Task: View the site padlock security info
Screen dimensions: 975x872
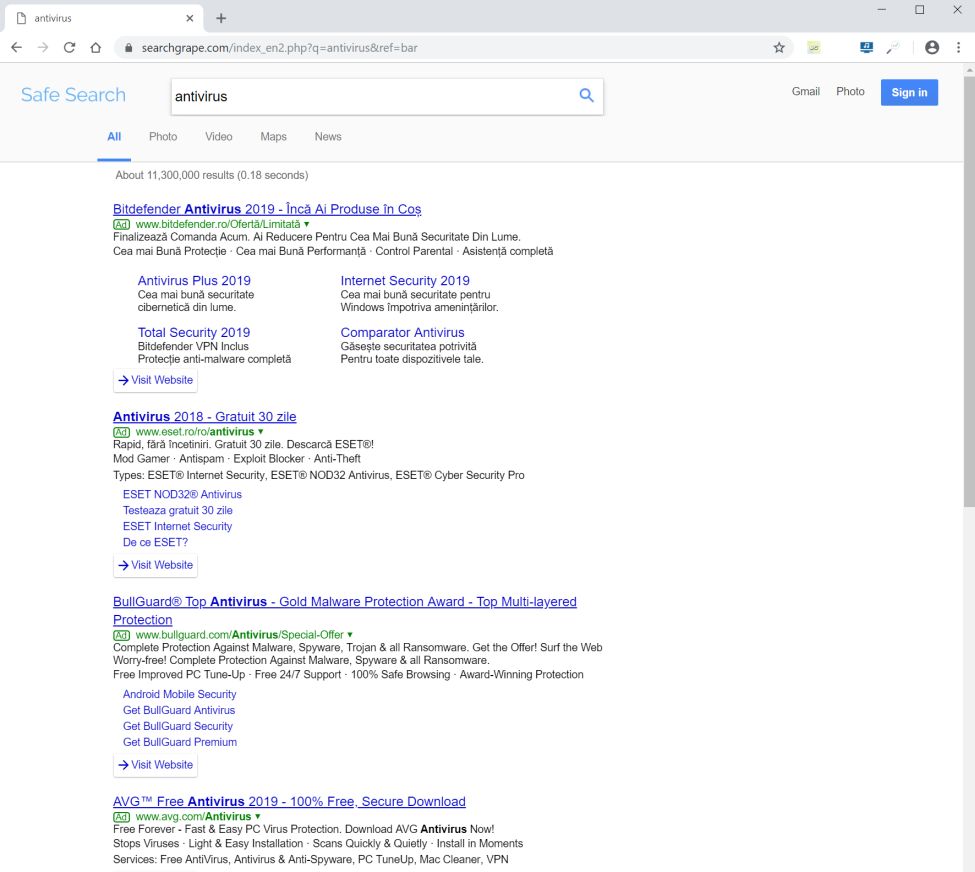Action: [129, 47]
